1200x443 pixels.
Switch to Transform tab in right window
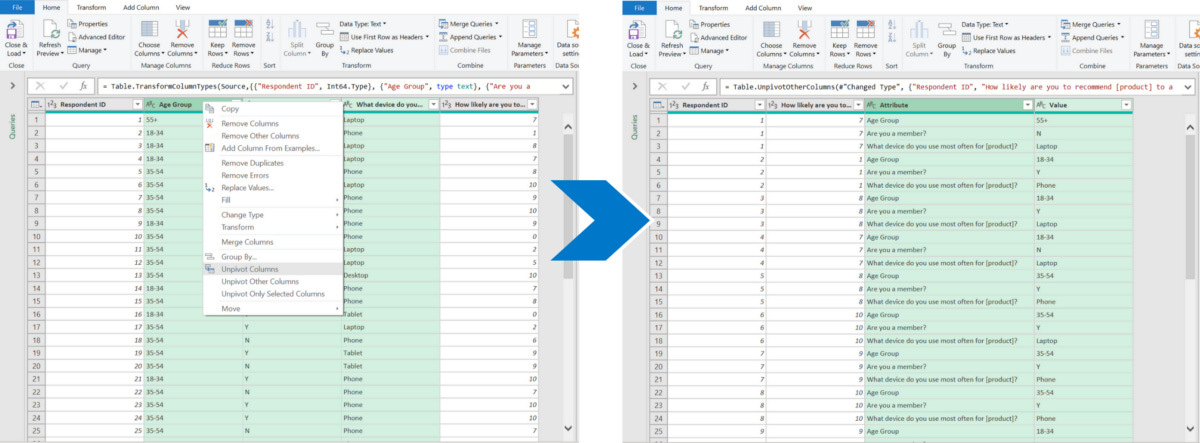click(713, 7)
